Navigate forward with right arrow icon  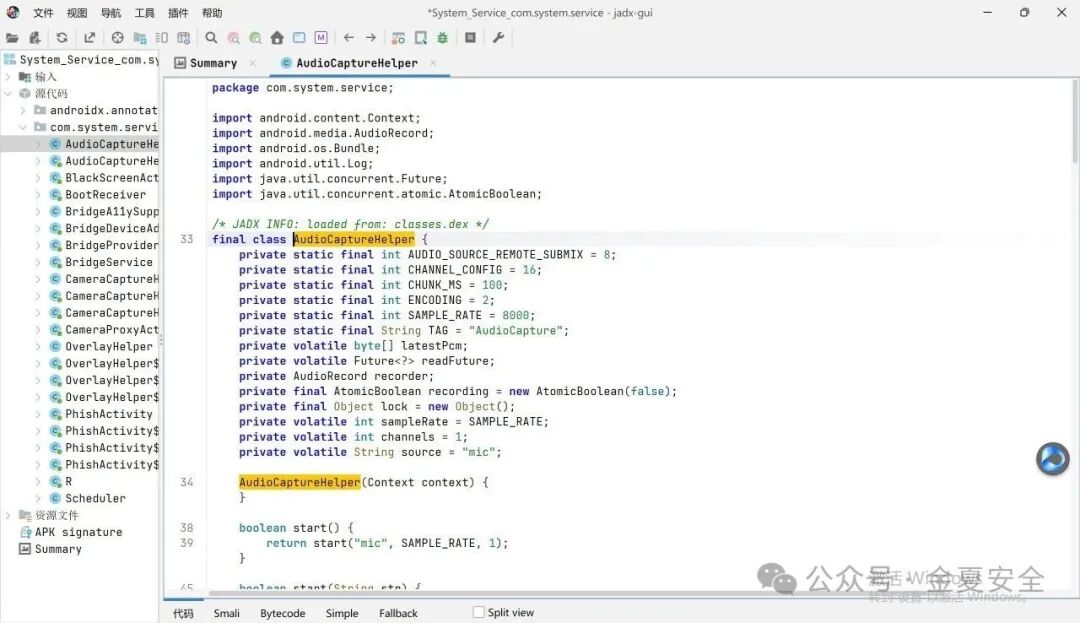(371, 38)
